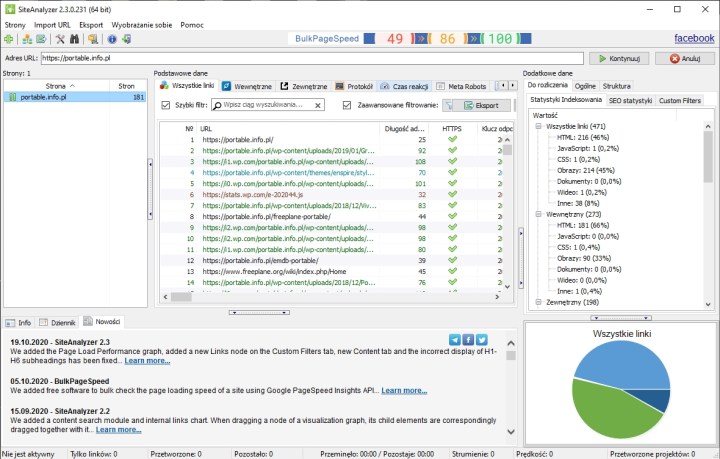Click the green pie chart slice
The height and width of the screenshot is (459, 720).
pyautogui.click(x=611, y=411)
